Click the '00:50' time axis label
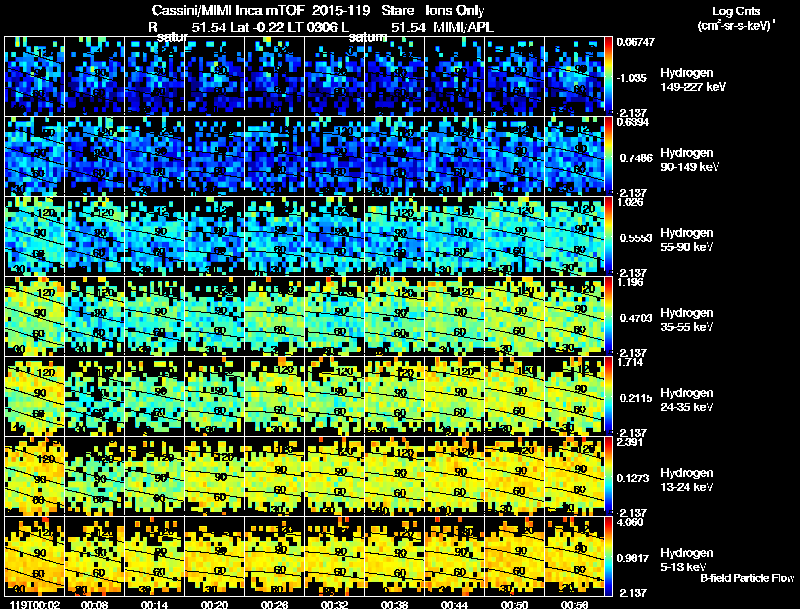The height and width of the screenshot is (609, 800). 514,604
